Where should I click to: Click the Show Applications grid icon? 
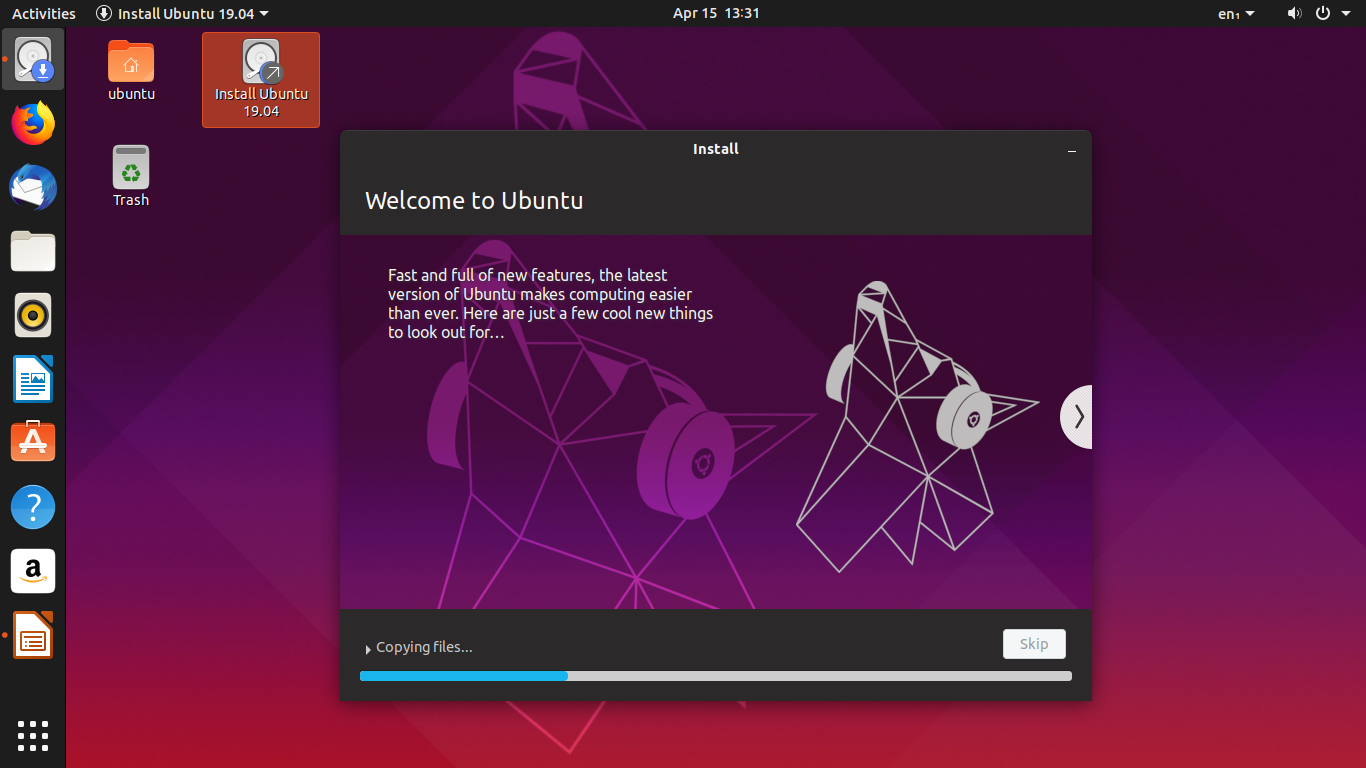(33, 736)
